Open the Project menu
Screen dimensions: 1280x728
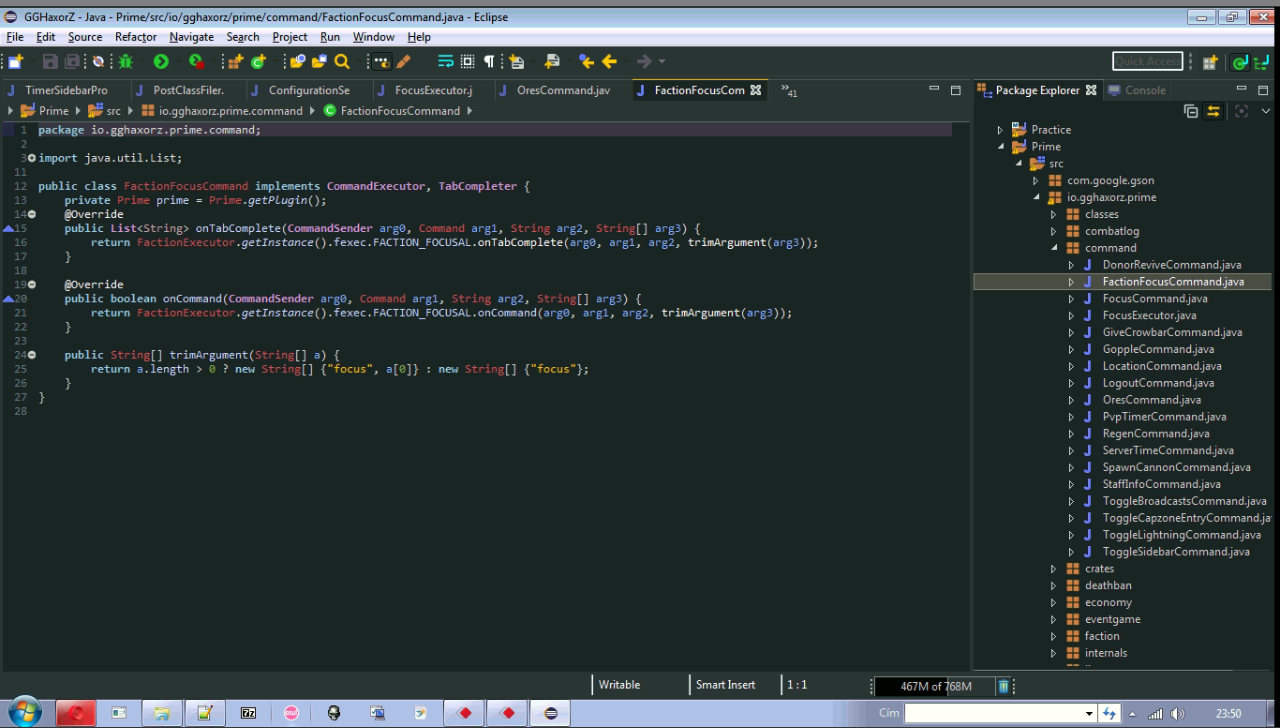pyautogui.click(x=290, y=37)
